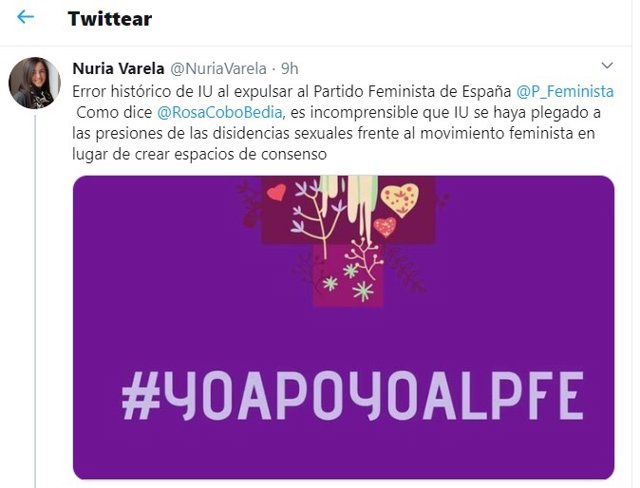640x488 pixels.
Task: Click the #YOAPOYOALPFE hashtag text in image
Action: (353, 396)
